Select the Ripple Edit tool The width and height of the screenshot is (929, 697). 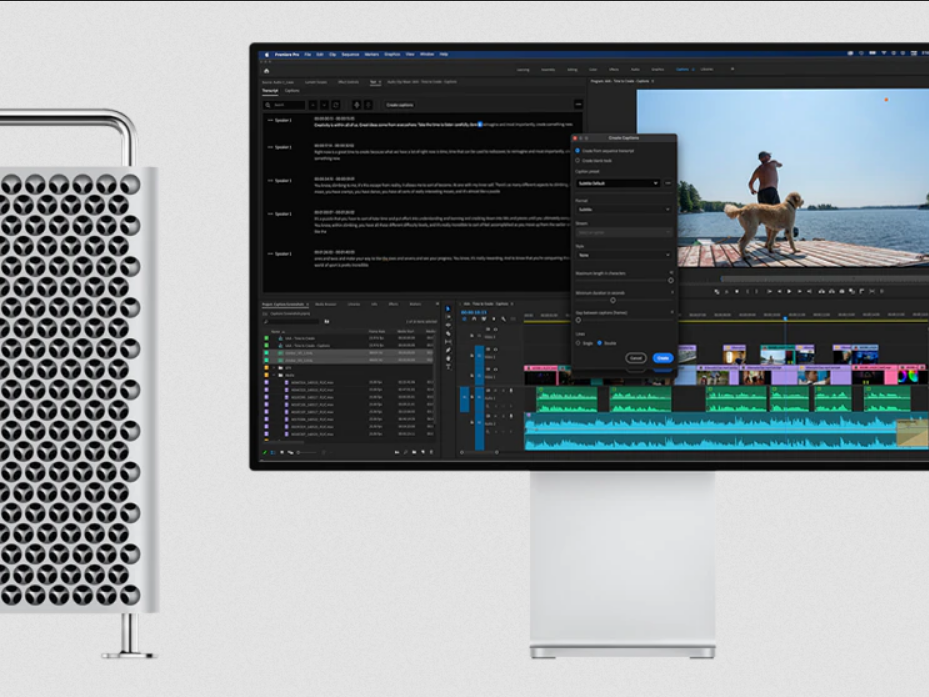448,325
